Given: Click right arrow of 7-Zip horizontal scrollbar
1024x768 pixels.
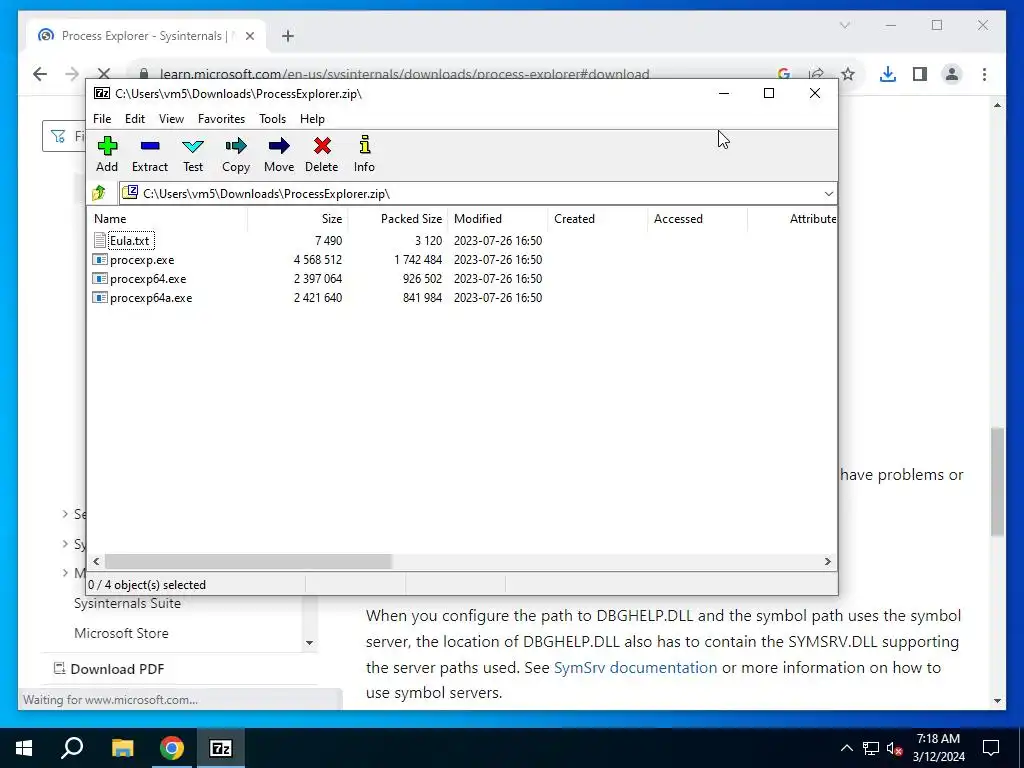Looking at the screenshot, I should pyautogui.click(x=827, y=561).
